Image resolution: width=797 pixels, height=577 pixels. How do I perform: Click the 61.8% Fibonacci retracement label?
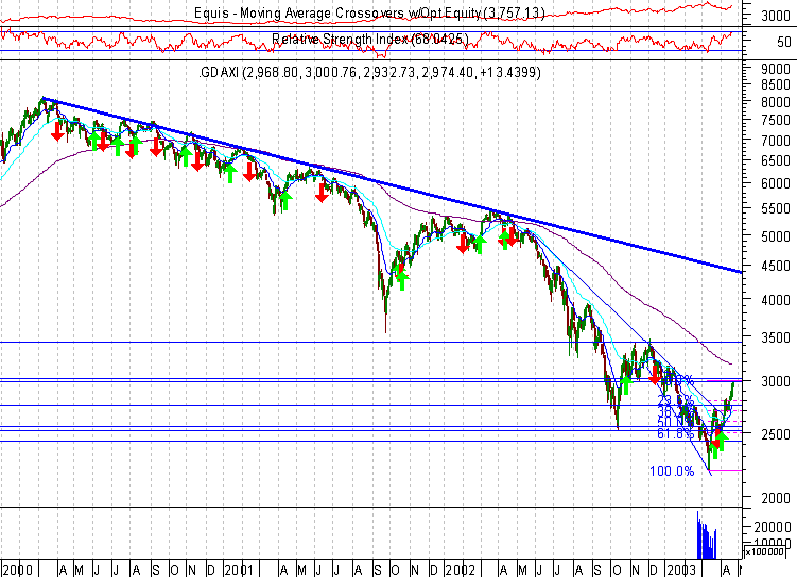(x=675, y=433)
